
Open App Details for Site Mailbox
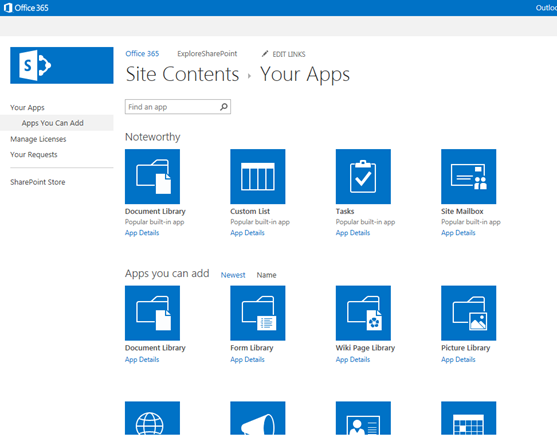pyautogui.click(x=458, y=233)
